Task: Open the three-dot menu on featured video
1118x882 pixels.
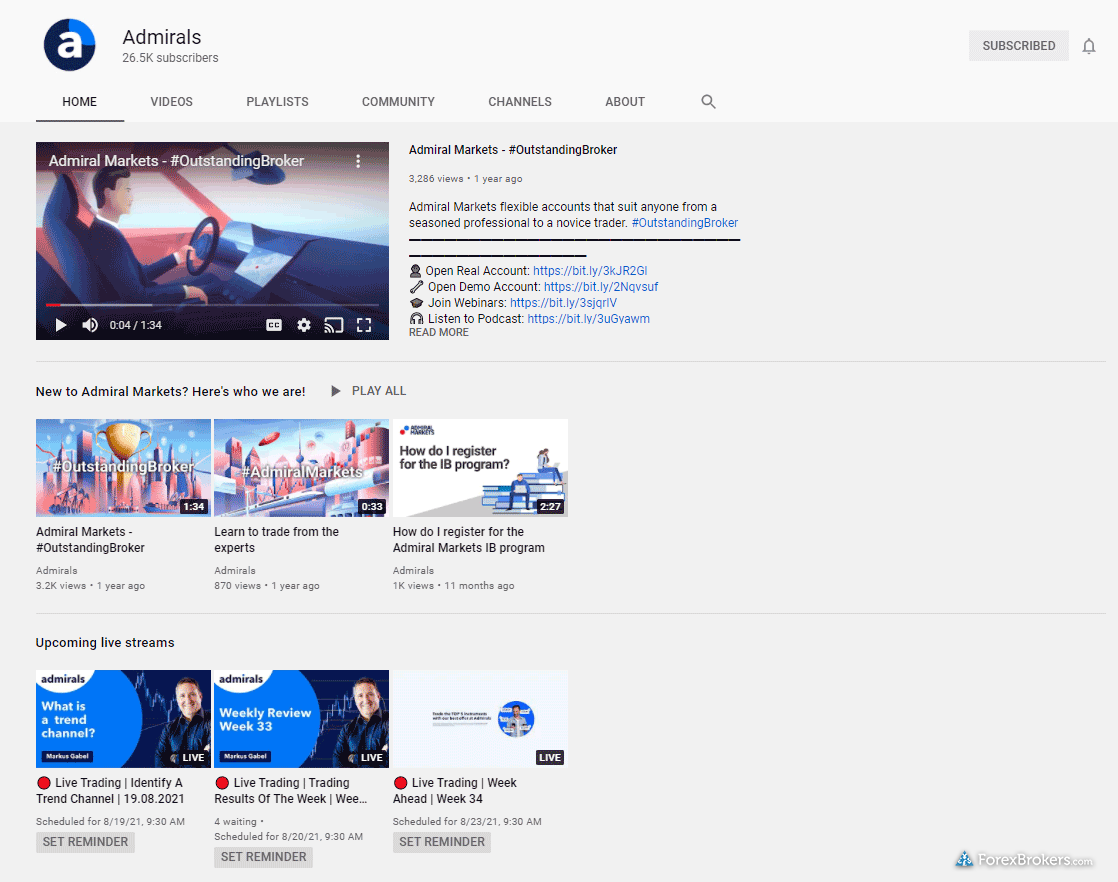Action: (x=358, y=162)
